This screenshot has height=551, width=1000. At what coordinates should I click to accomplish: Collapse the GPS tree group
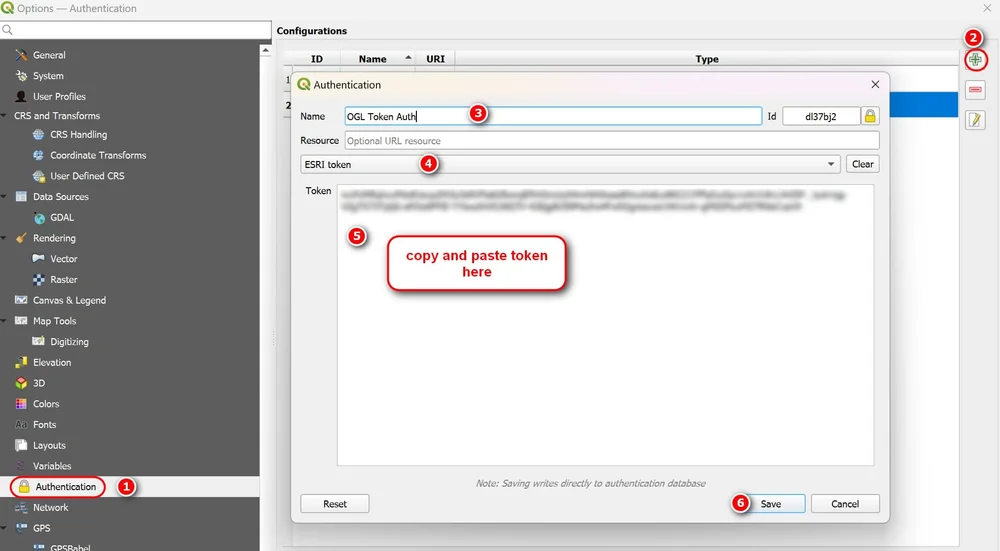point(4,528)
